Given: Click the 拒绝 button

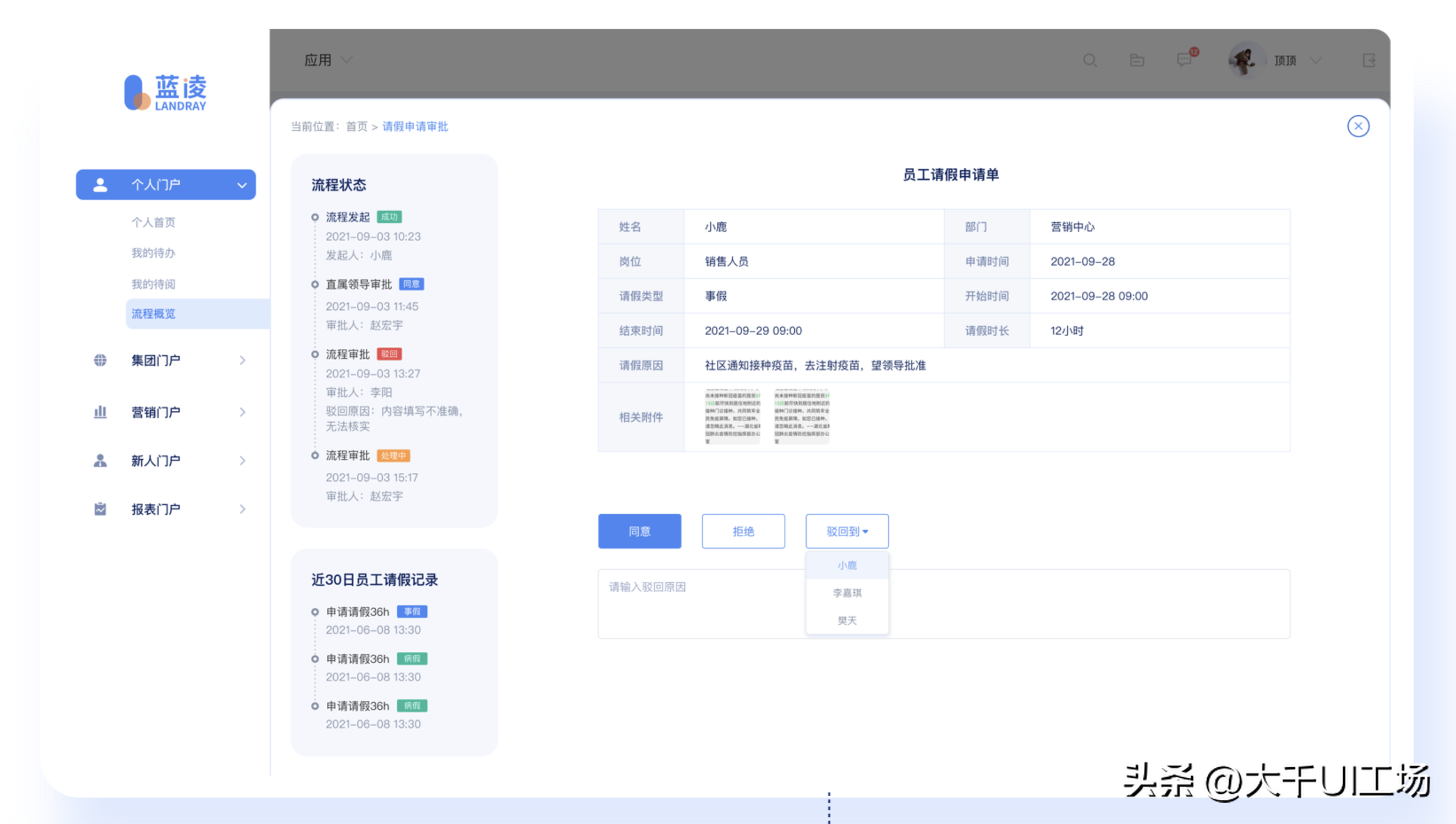Looking at the screenshot, I should 743,531.
